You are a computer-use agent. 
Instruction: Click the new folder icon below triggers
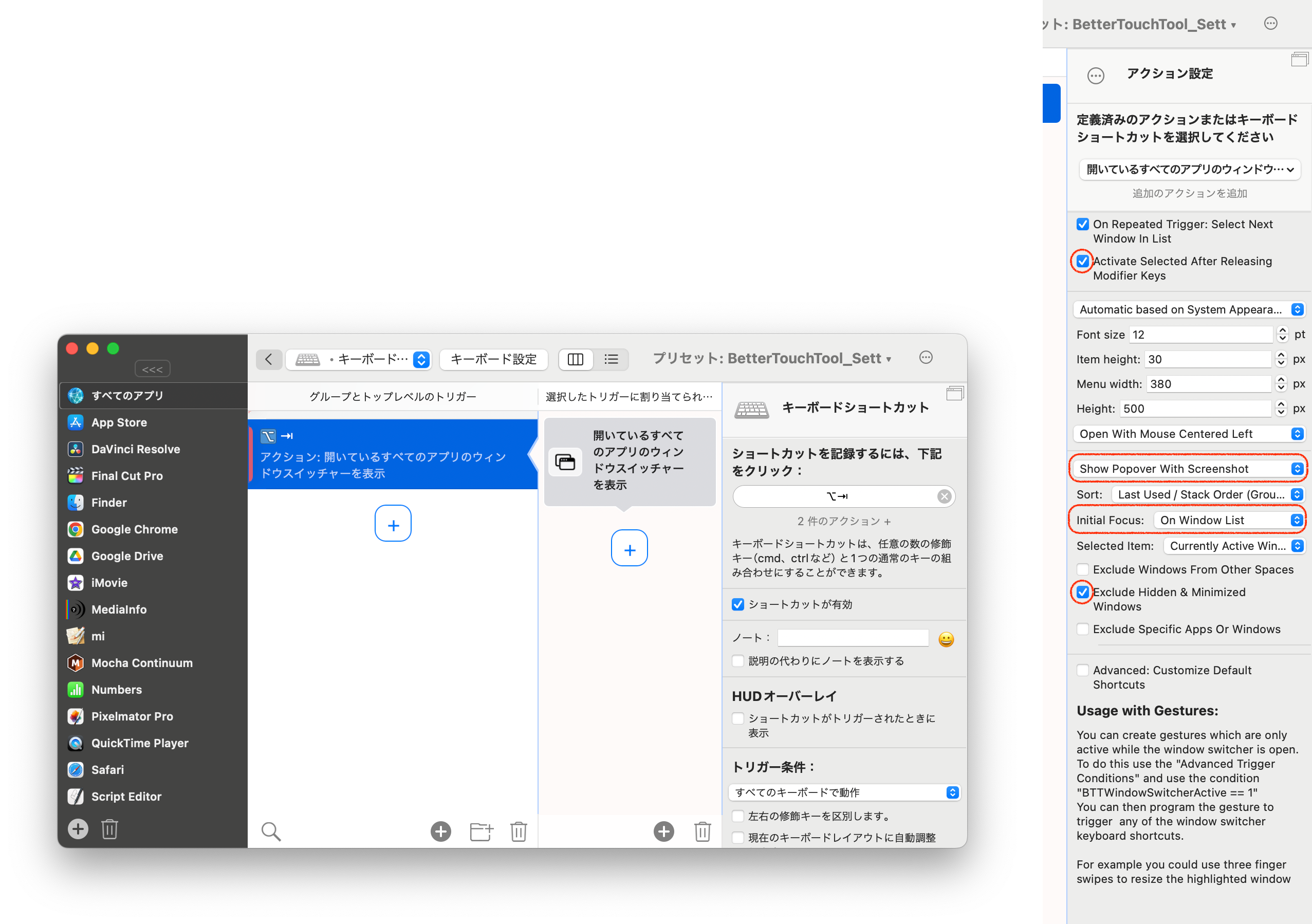click(x=481, y=831)
